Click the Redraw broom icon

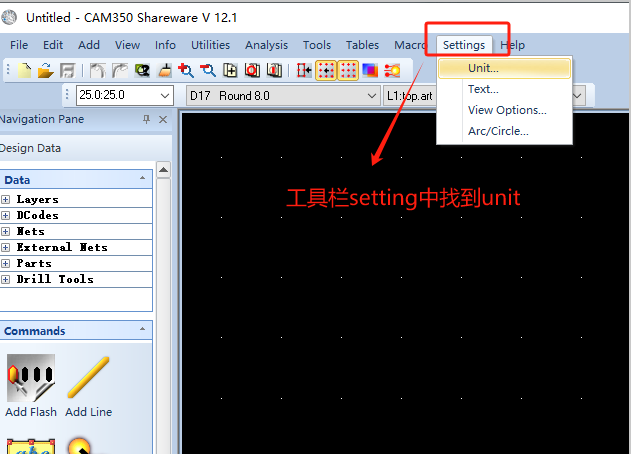tap(165, 70)
